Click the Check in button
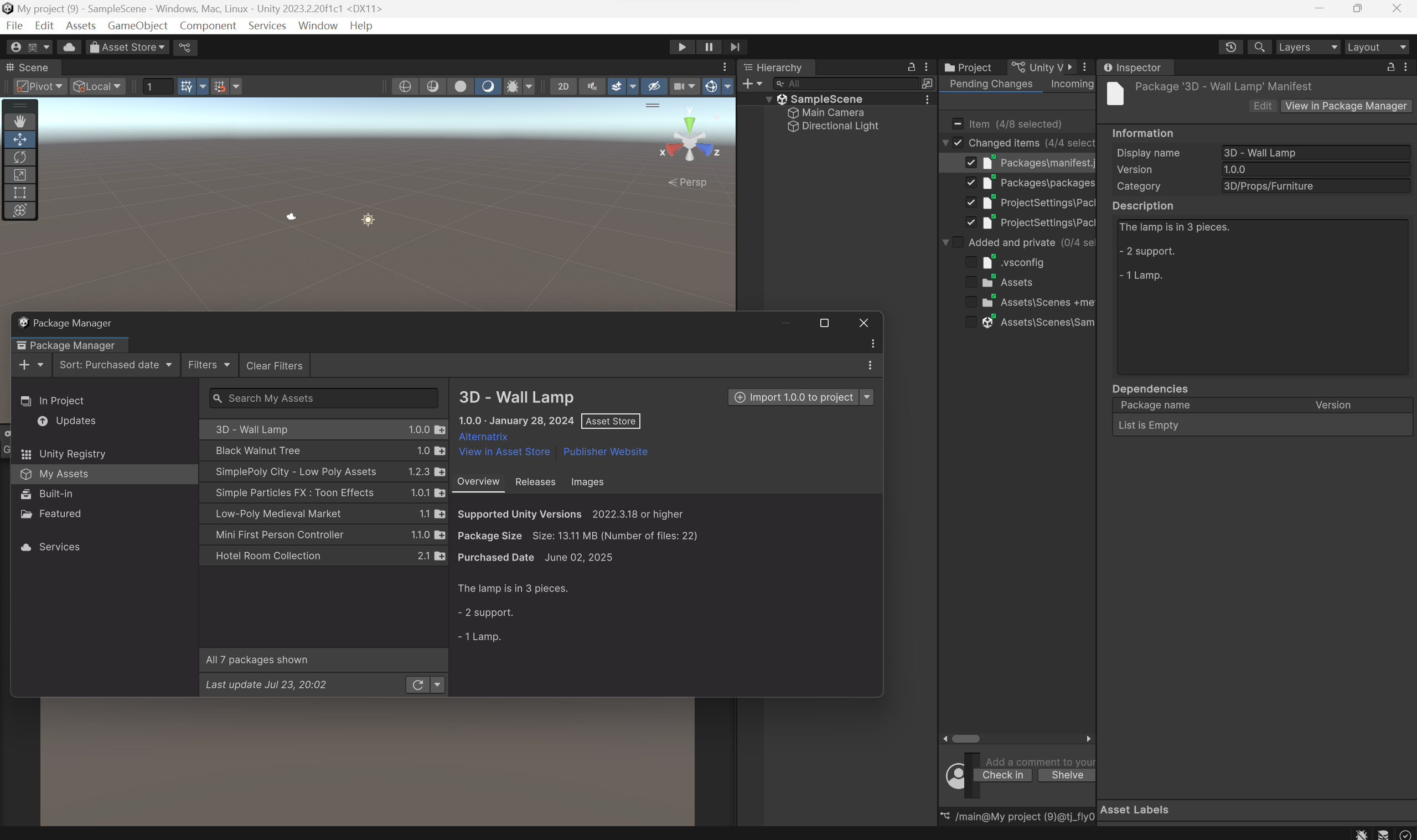 pos(1002,775)
